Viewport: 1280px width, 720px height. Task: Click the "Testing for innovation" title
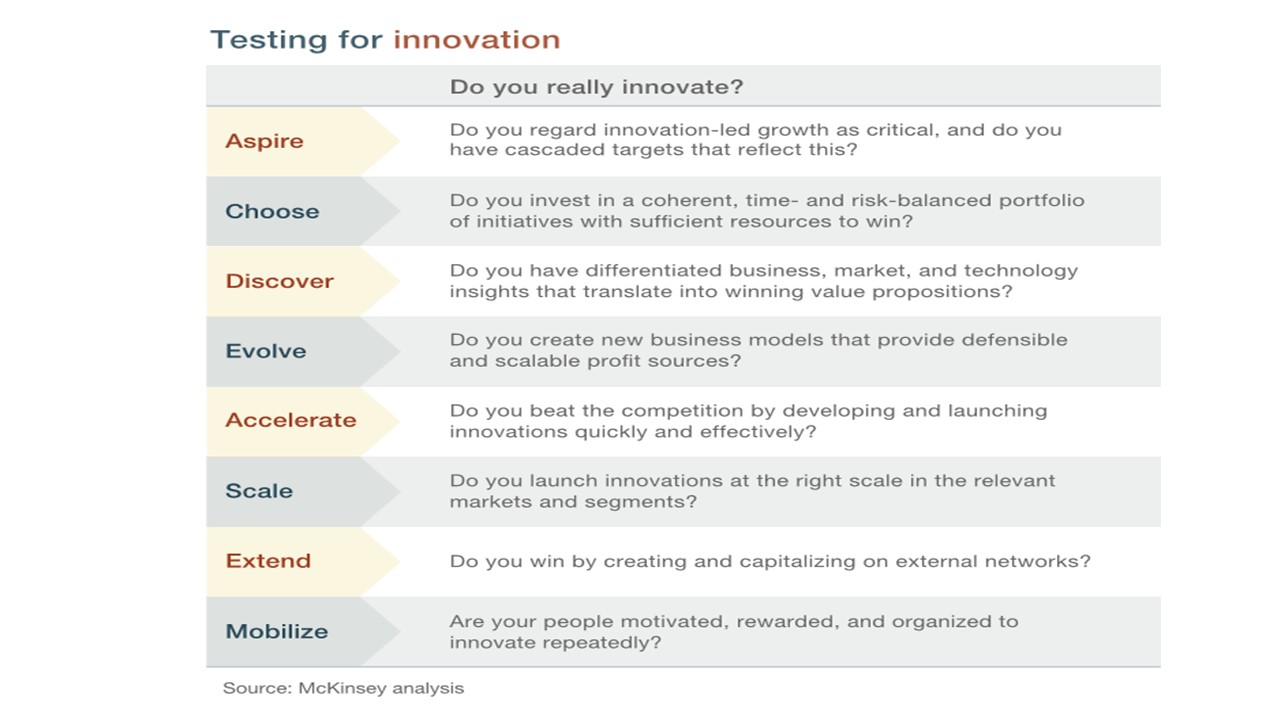384,40
